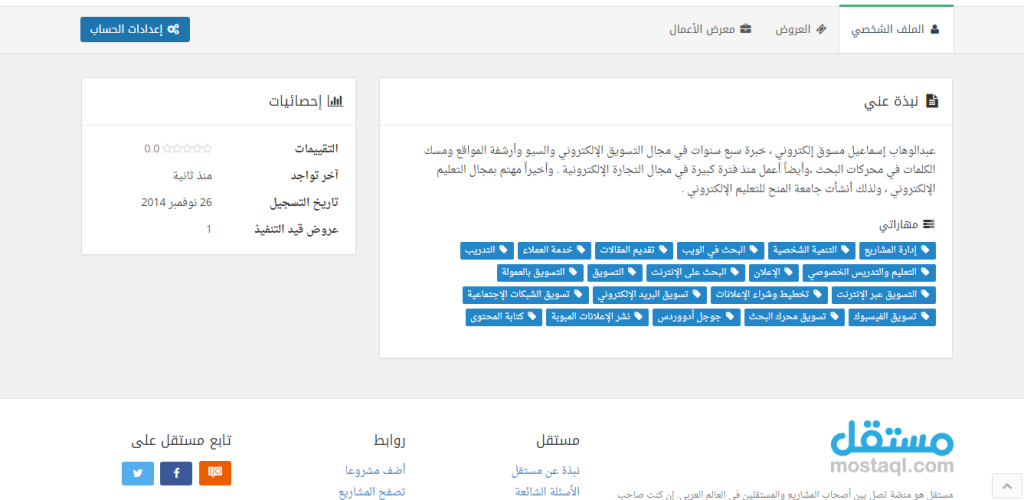Click the عروض قيد التنفيذ label
Screen dimensions: 1024x500
click(x=296, y=230)
